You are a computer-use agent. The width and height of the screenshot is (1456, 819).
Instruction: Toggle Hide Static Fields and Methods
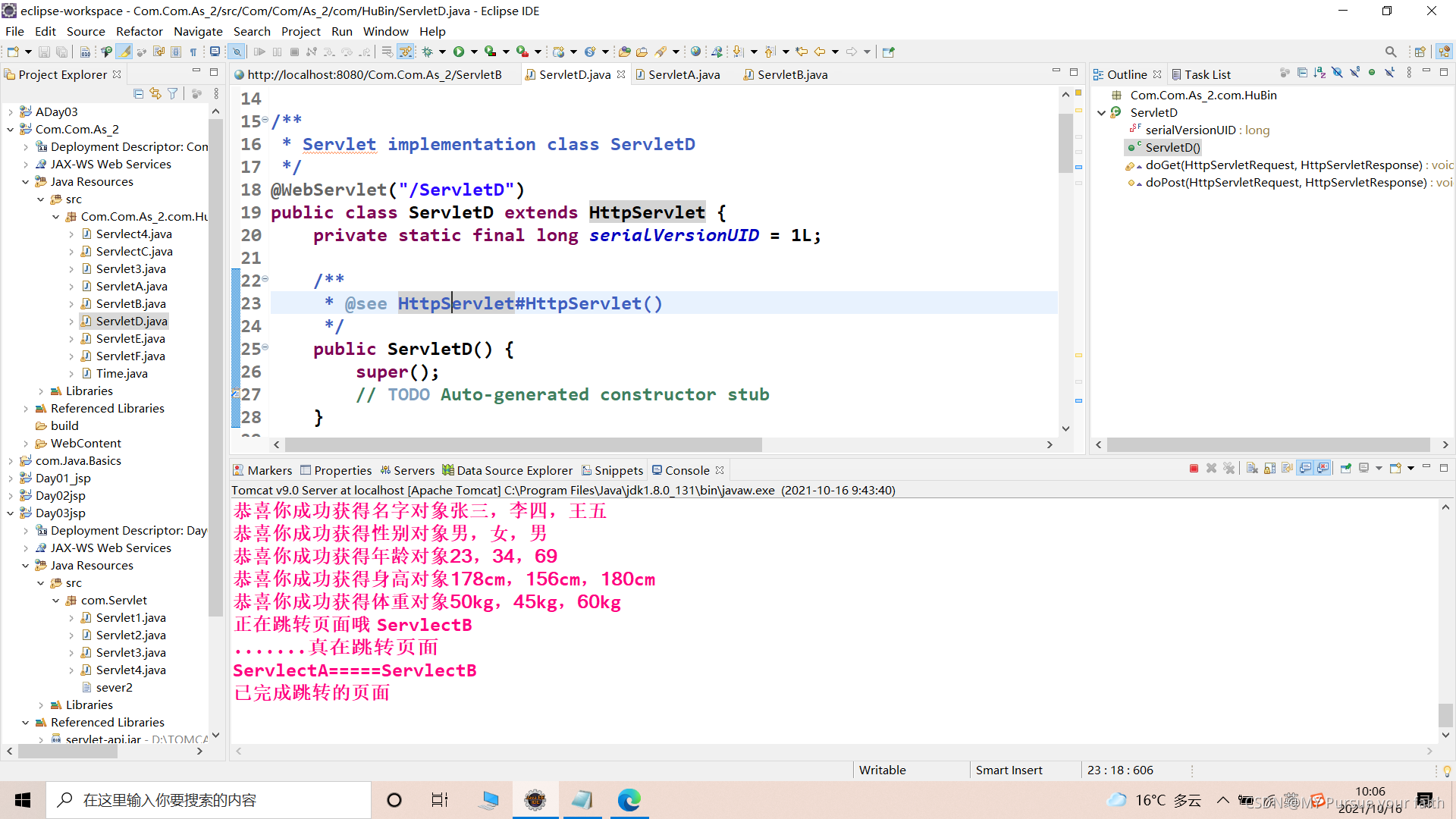[x=1354, y=73]
